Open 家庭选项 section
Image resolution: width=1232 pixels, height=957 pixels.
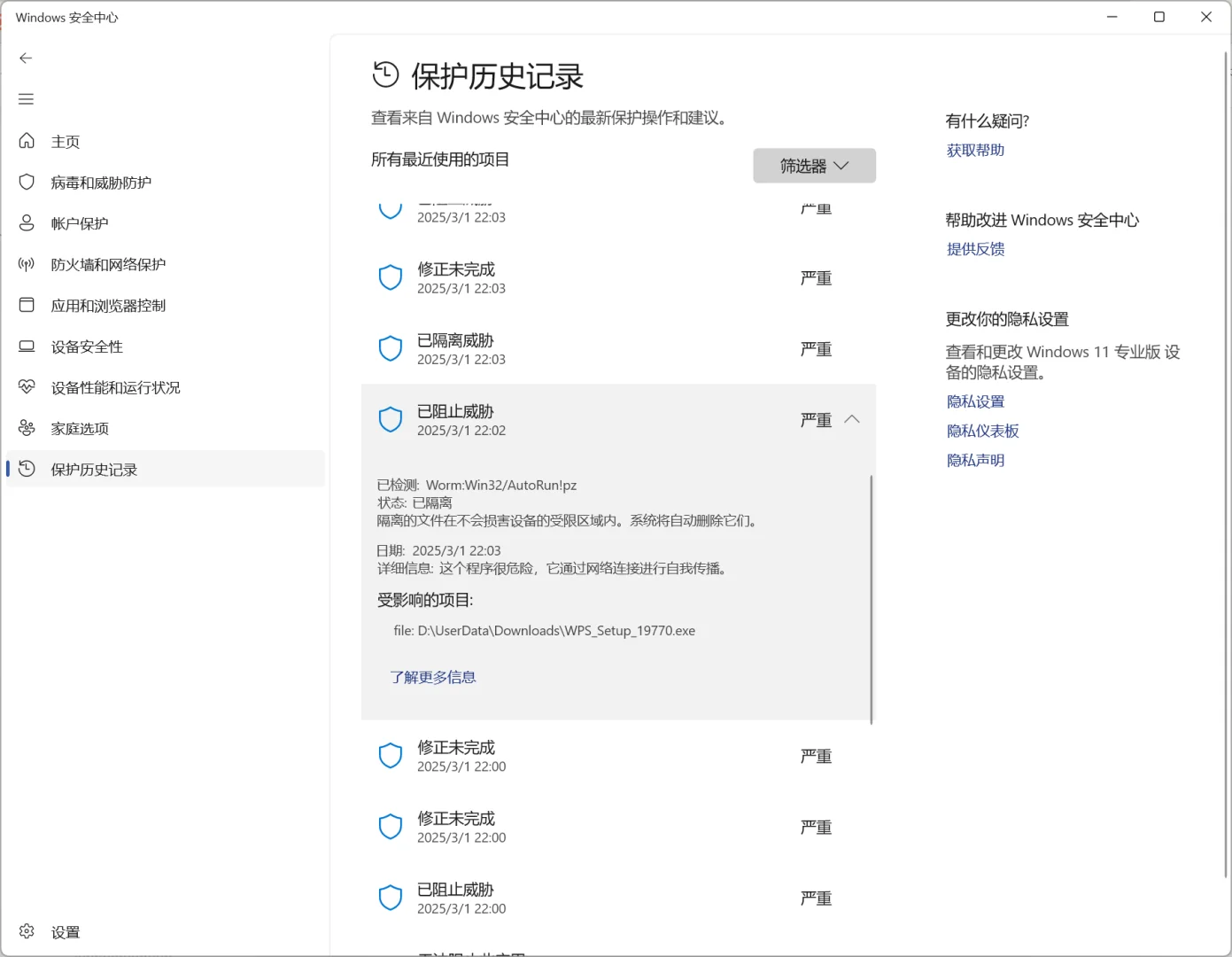coord(80,428)
